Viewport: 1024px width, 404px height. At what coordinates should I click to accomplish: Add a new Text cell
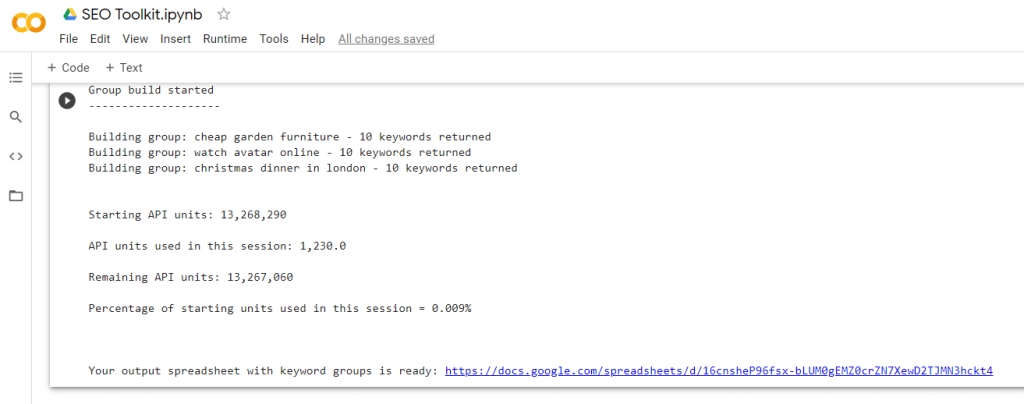pos(124,68)
